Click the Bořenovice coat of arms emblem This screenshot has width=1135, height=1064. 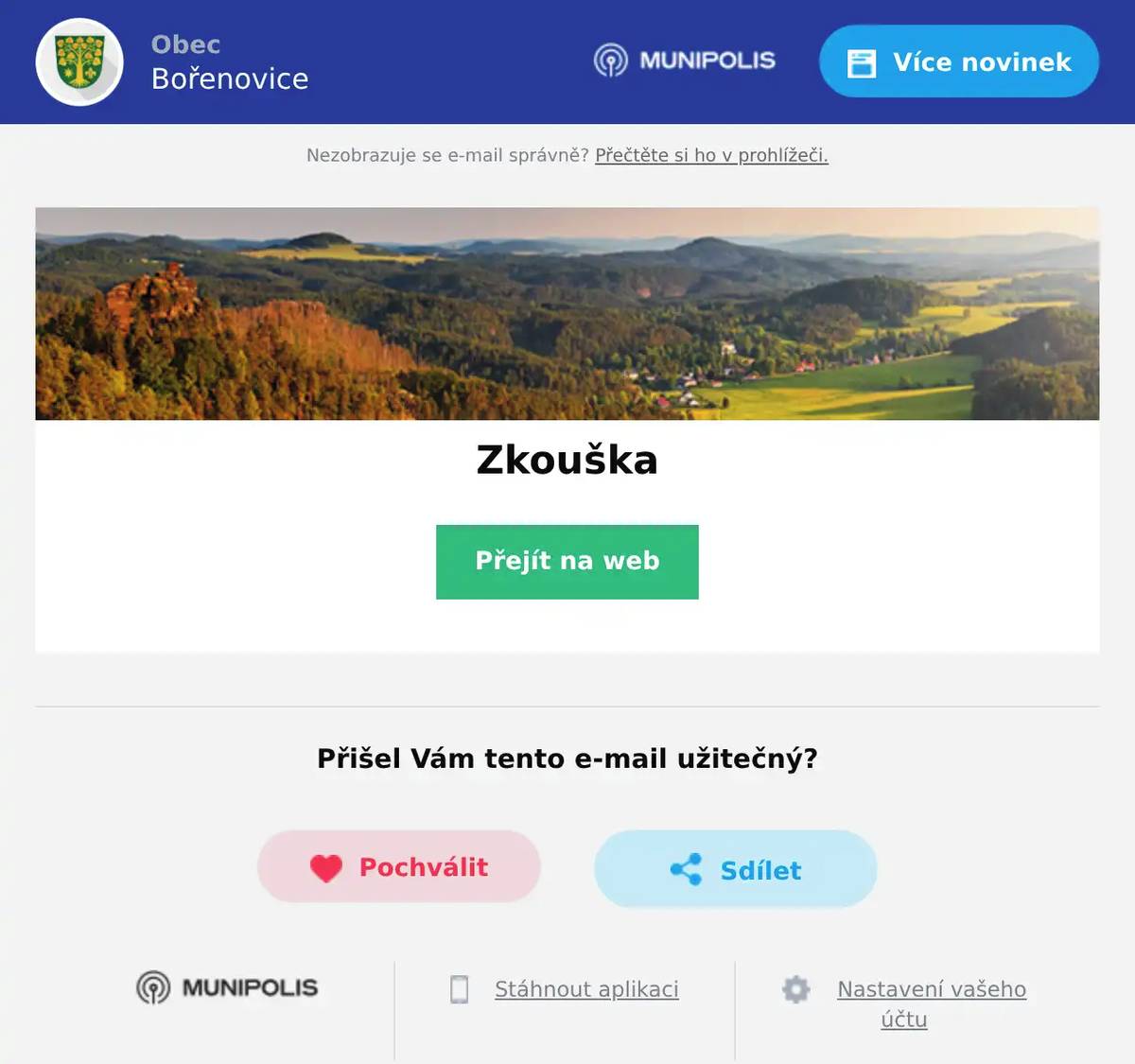79,61
